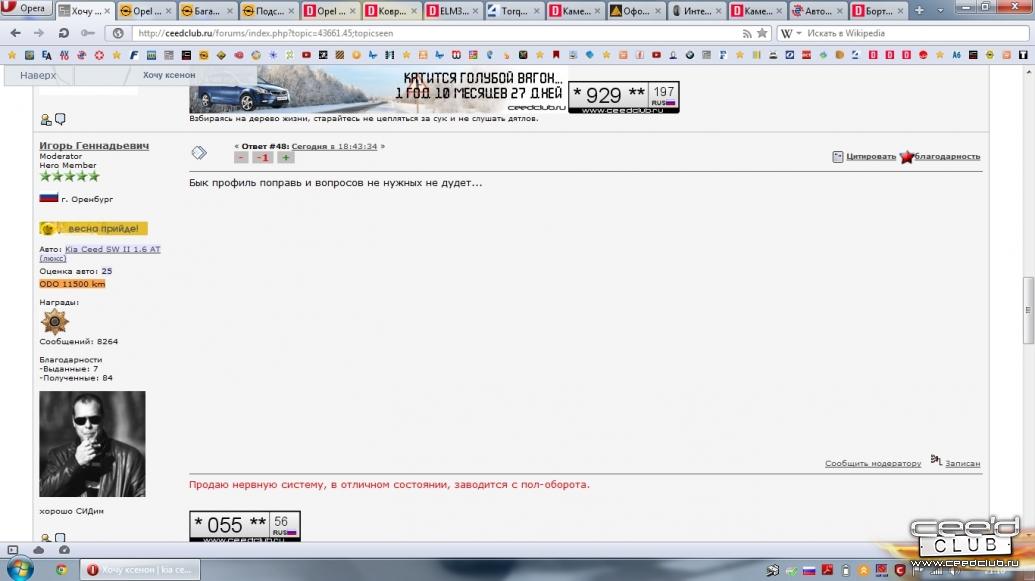Click the Russian language flag in system tray
Viewport: 1035px width, 581px height.
[x=809, y=570]
